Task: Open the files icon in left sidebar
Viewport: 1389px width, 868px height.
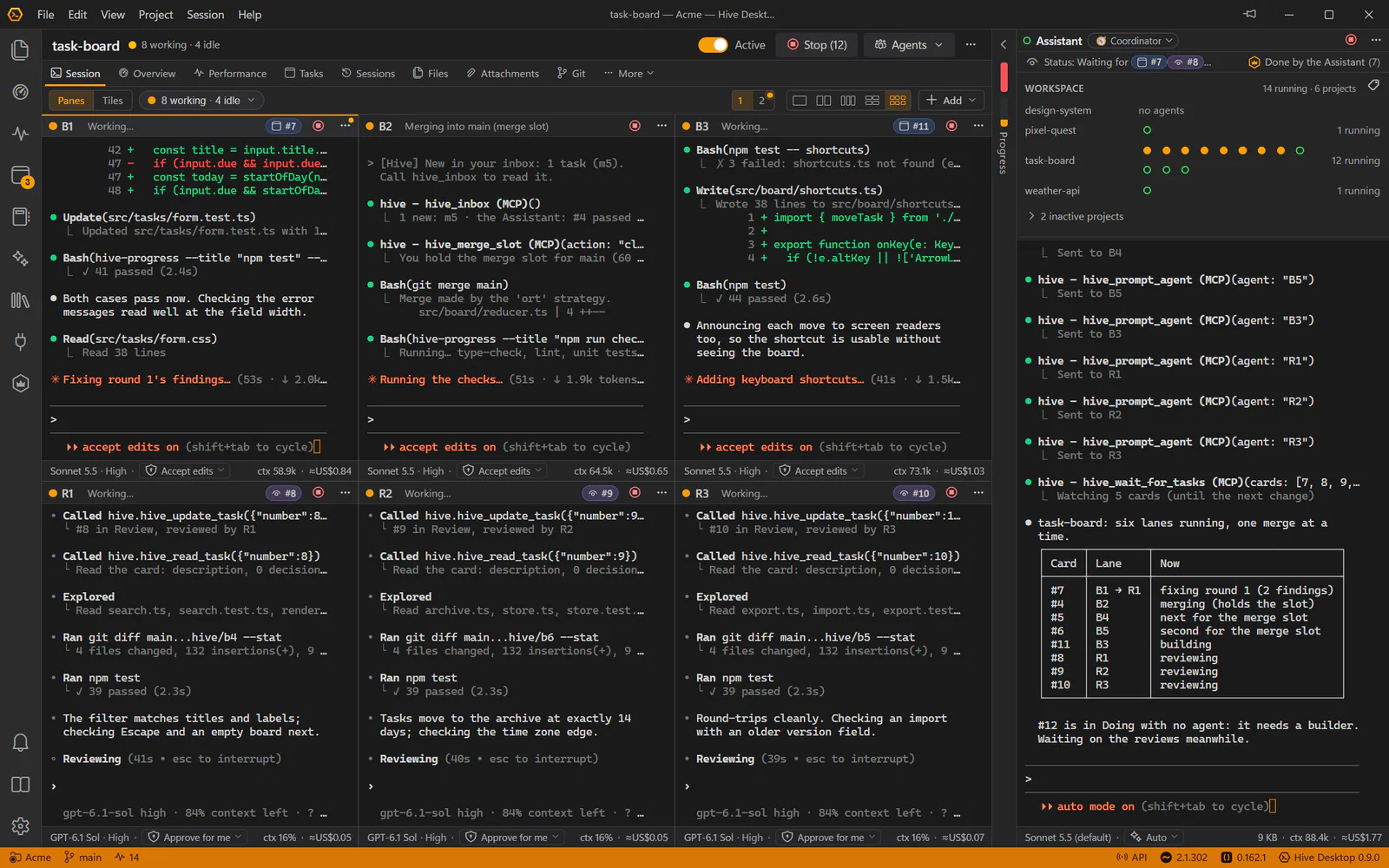Action: (20, 49)
